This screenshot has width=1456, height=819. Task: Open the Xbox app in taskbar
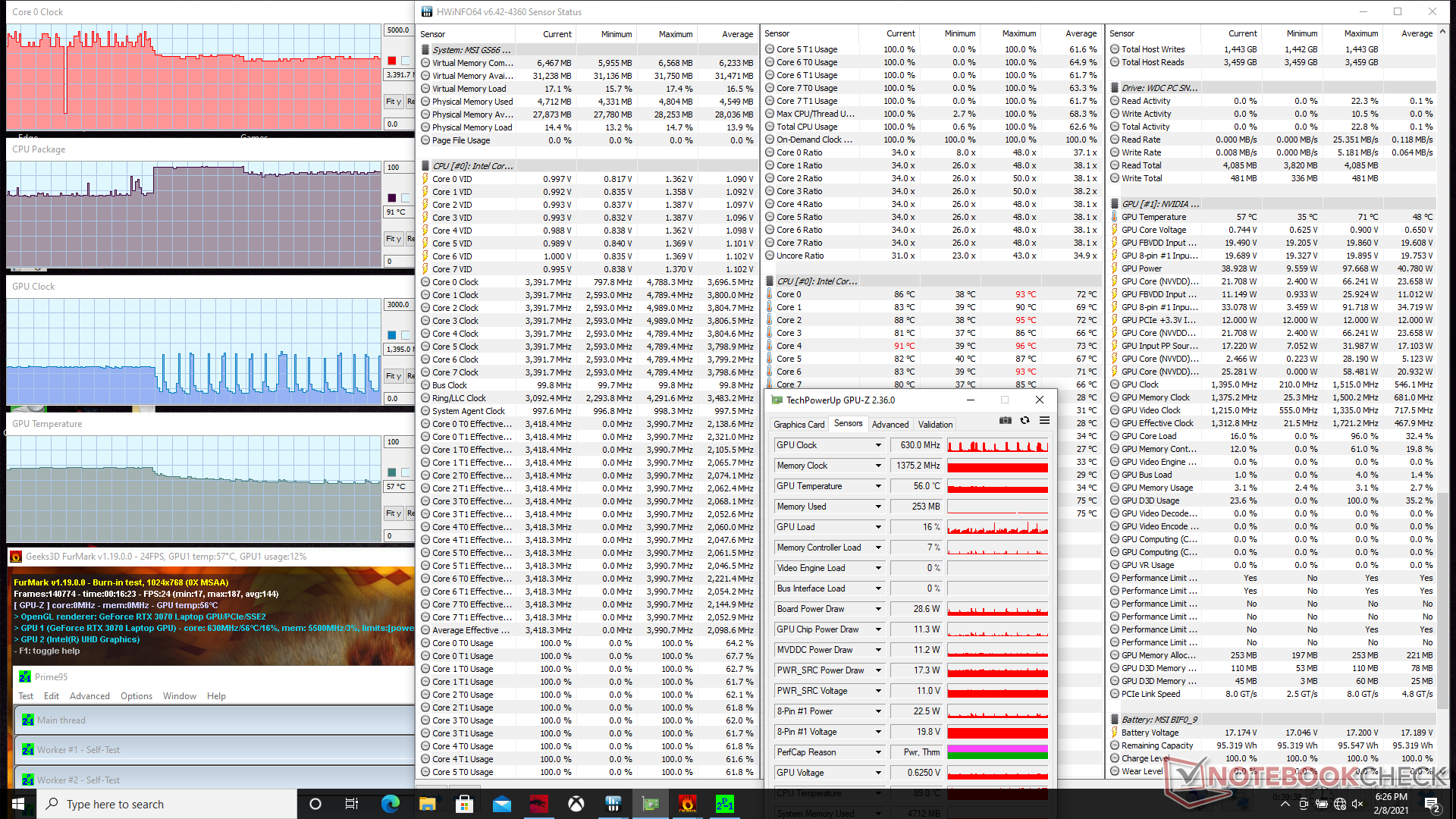(576, 804)
